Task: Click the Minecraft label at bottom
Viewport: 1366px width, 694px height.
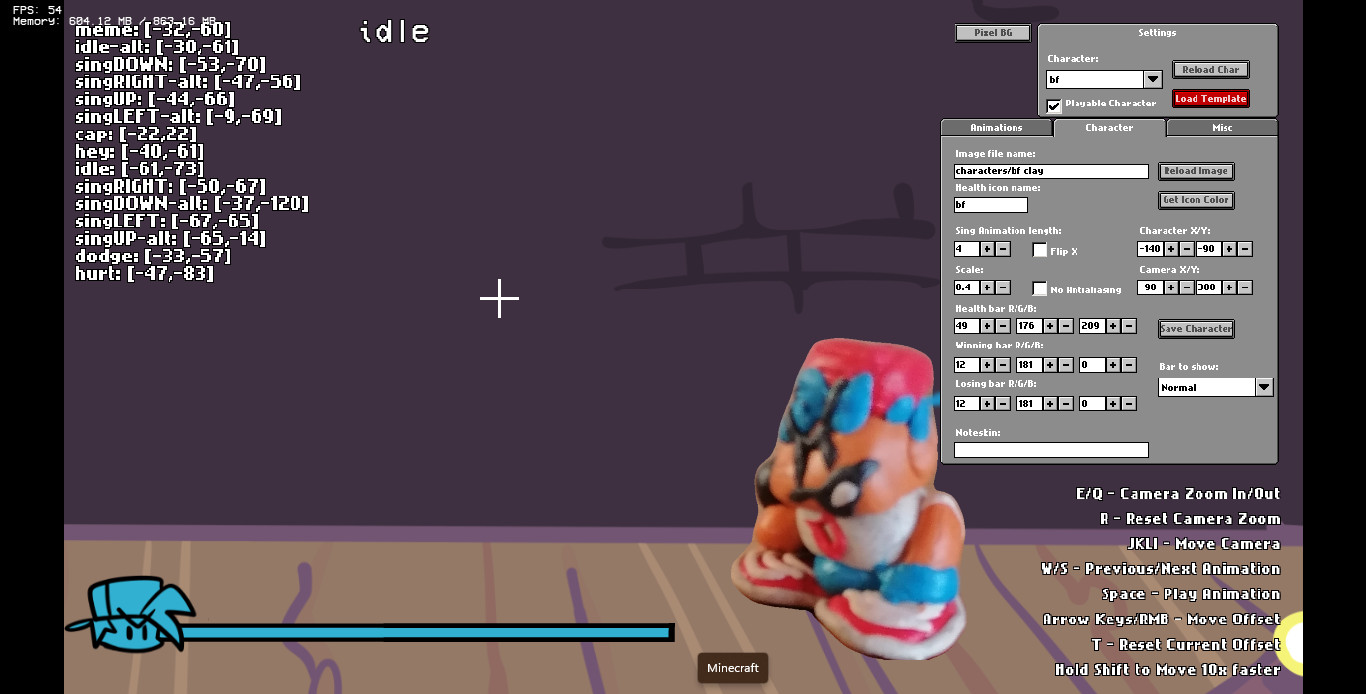Action: (733, 668)
